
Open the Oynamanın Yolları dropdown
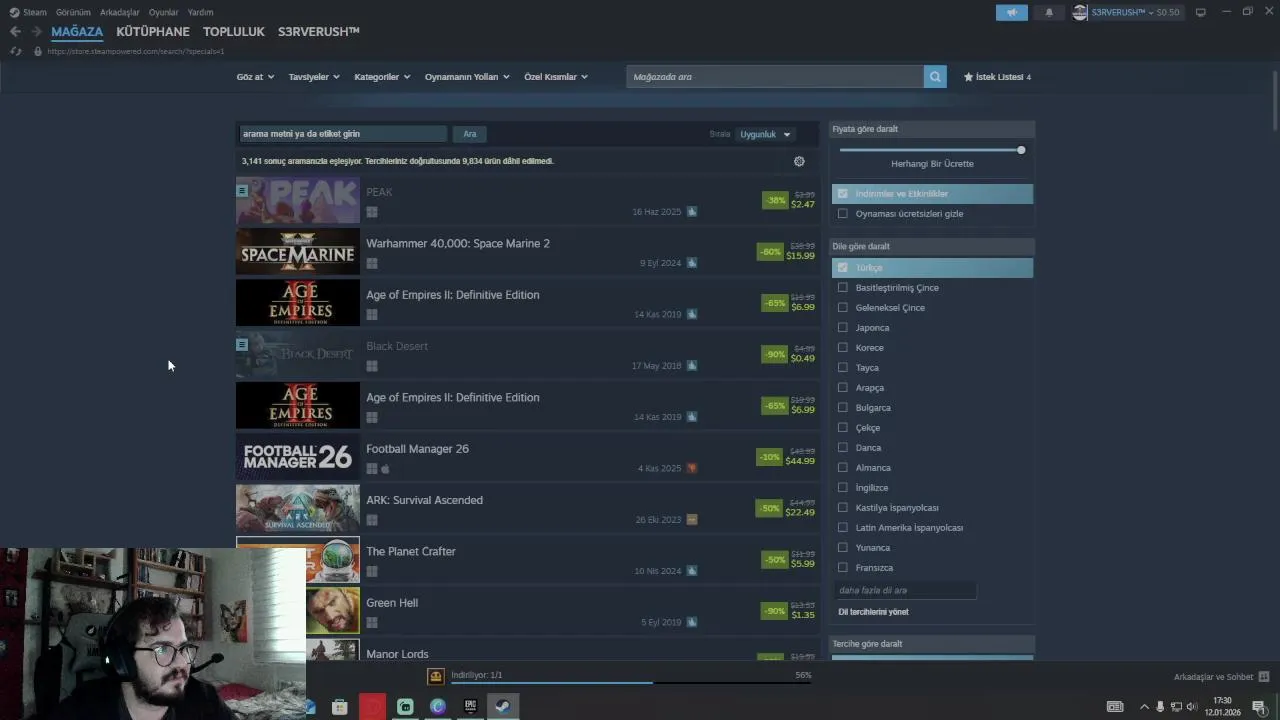click(x=467, y=77)
